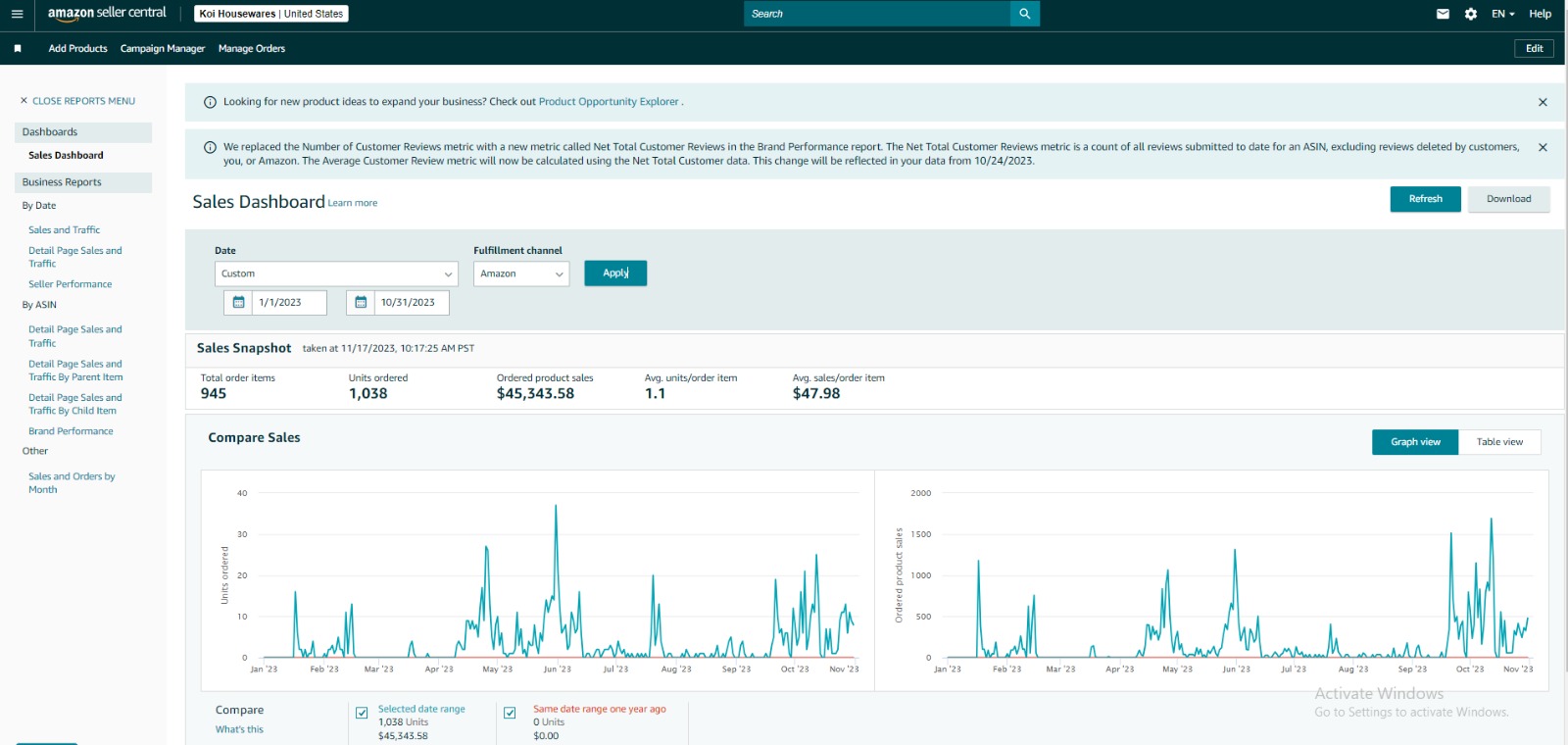Open Seller Performance report
The width and height of the screenshot is (1568, 745).
tap(70, 284)
